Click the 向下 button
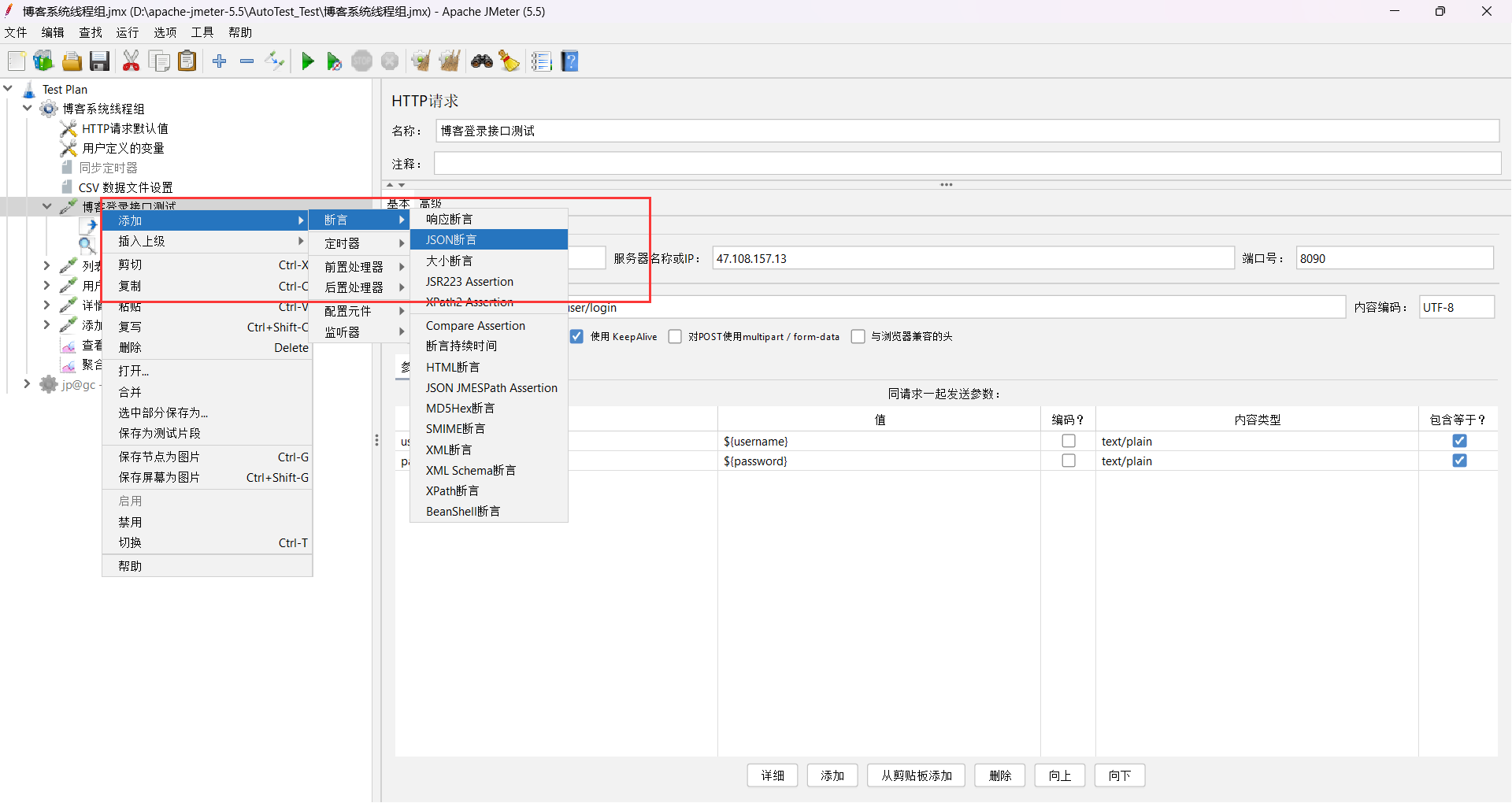The width and height of the screenshot is (1512, 803). click(1120, 775)
